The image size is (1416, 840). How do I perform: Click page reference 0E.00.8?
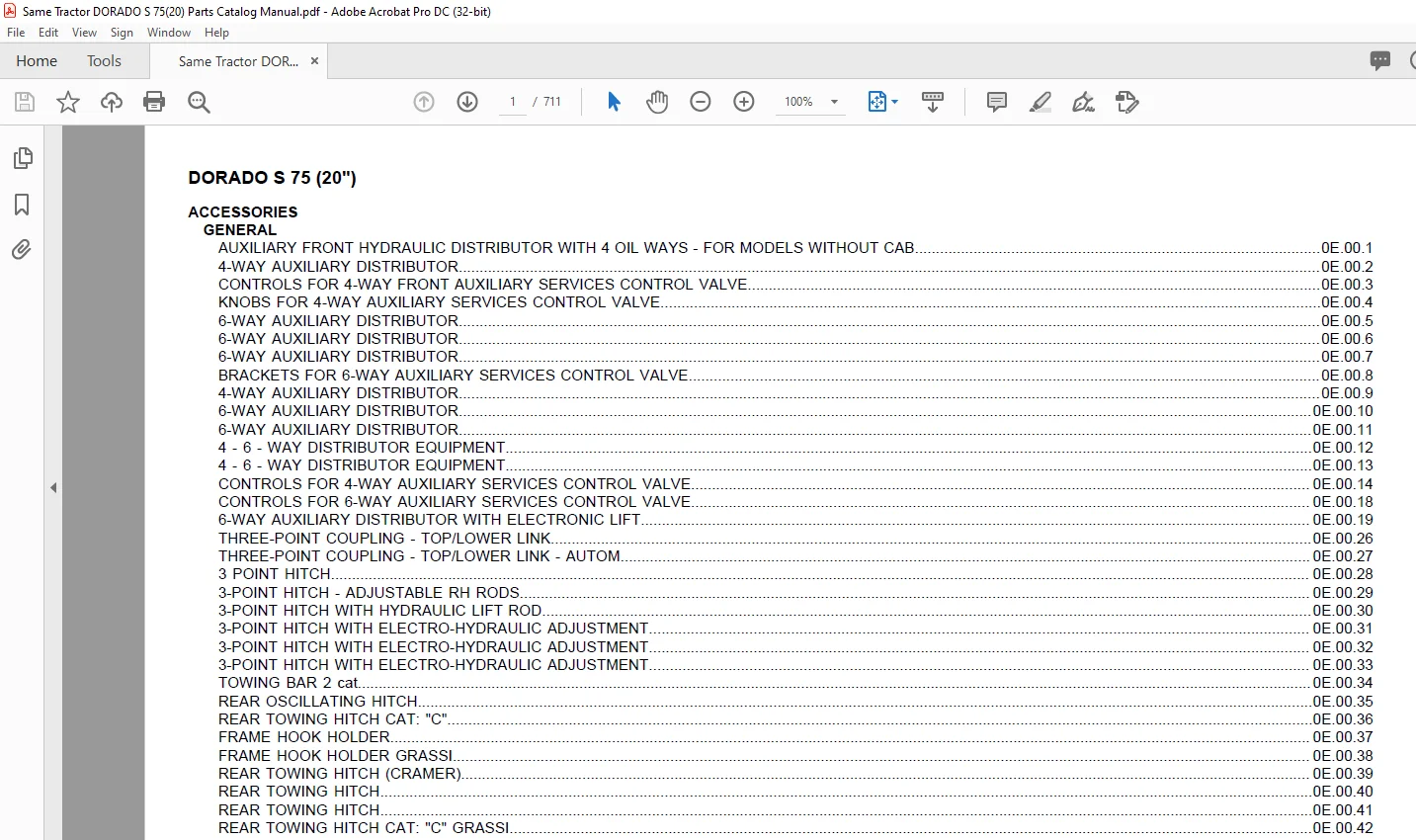tap(1347, 376)
